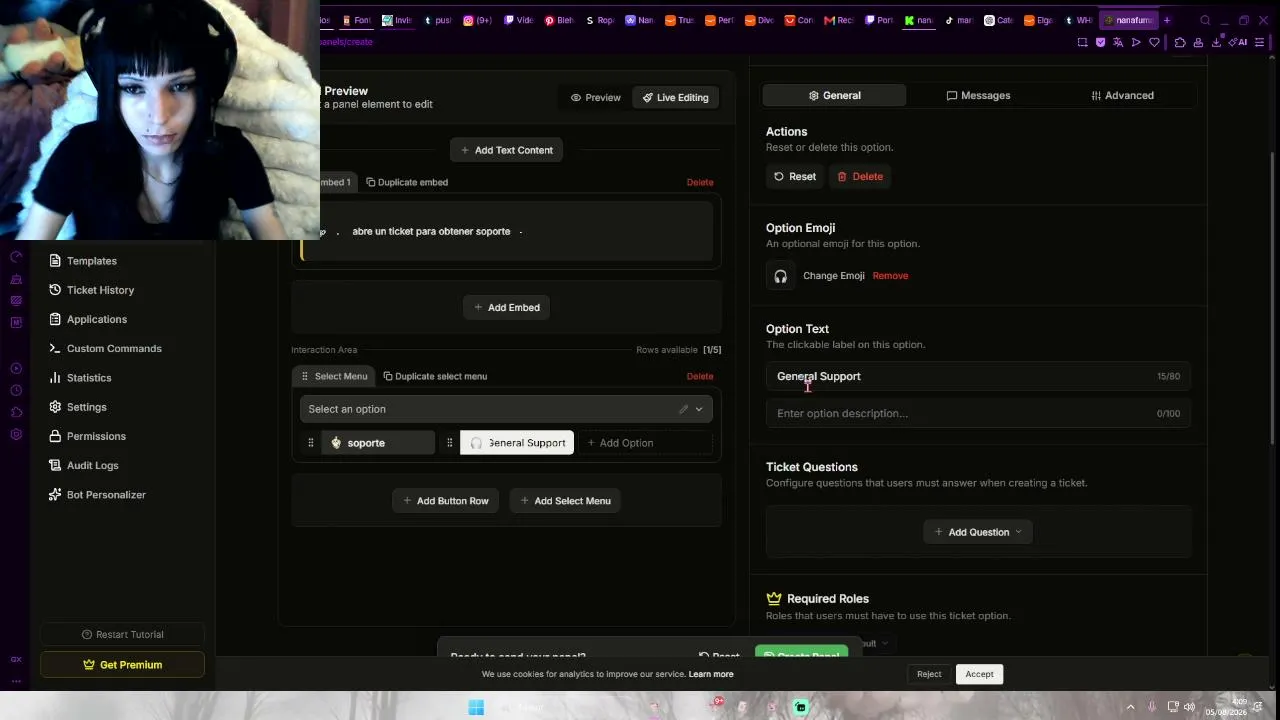
Task: Click the Option Text input field
Action: click(x=978, y=376)
